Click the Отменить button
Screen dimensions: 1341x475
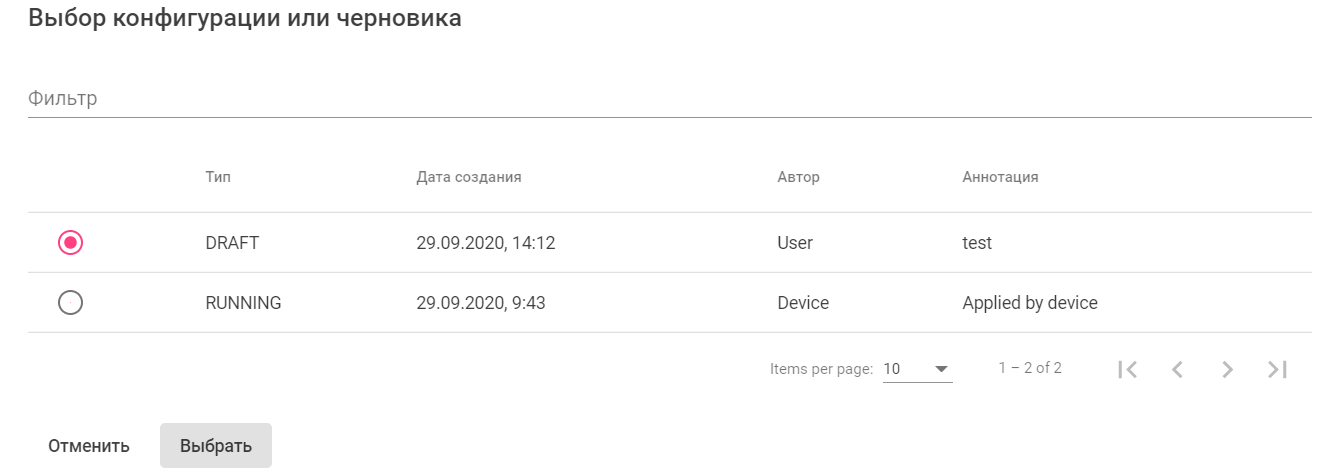[89, 446]
